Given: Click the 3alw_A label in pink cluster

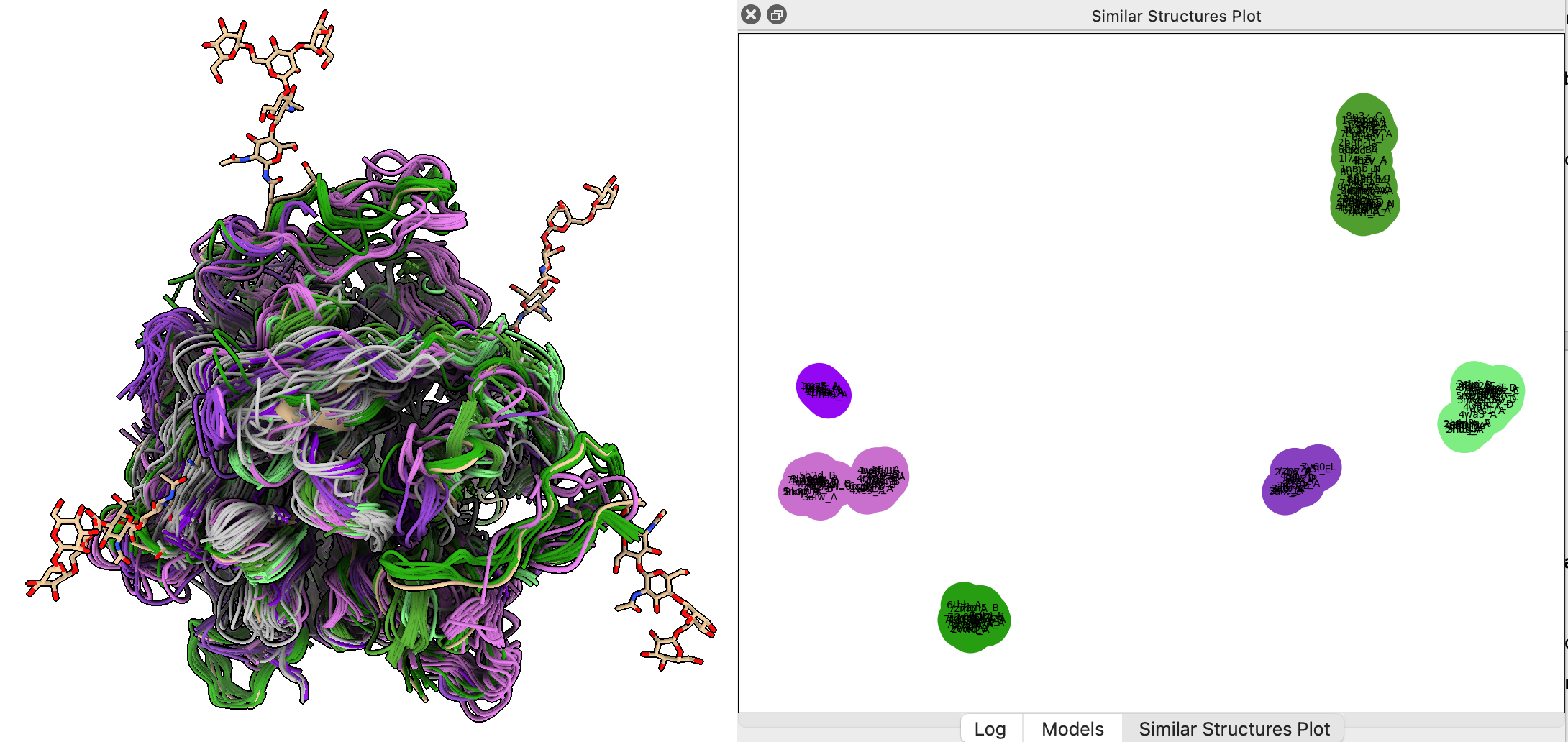Looking at the screenshot, I should (x=821, y=497).
